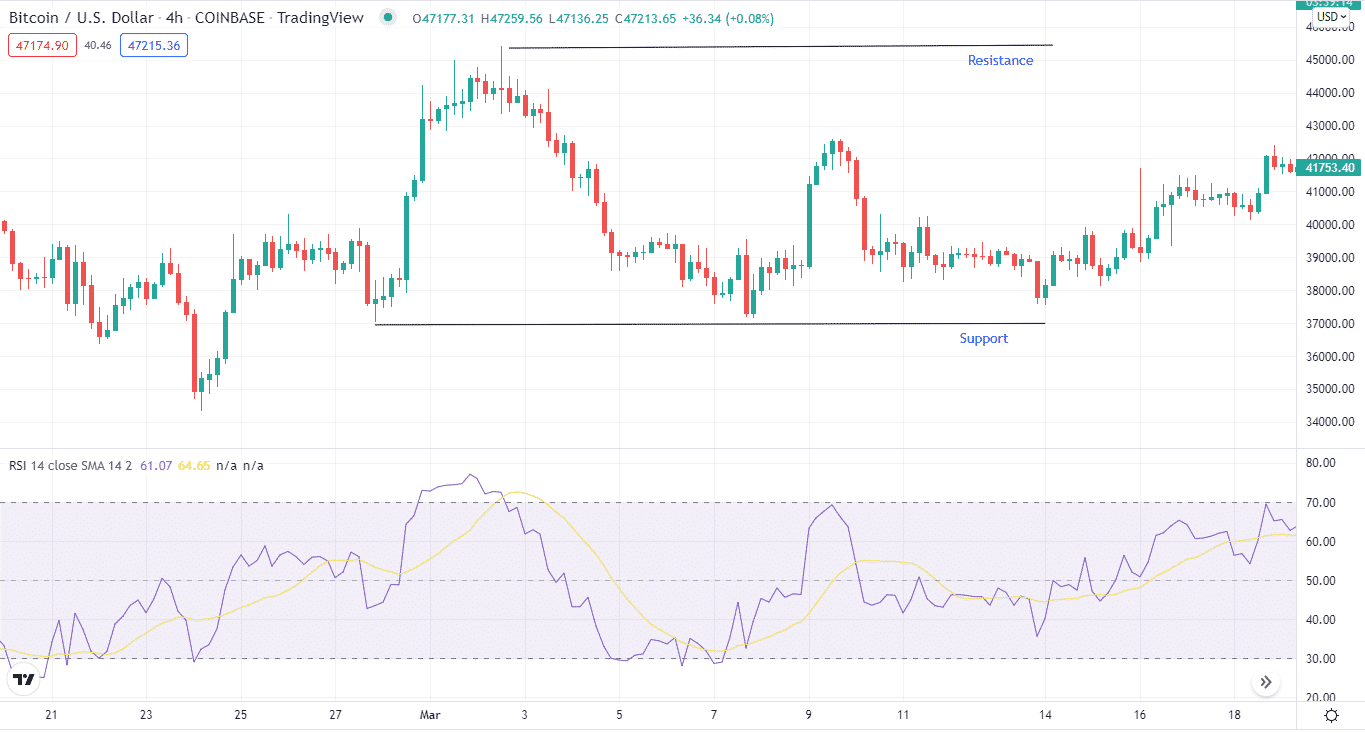Click the date axis label 25
Image resolution: width=1365 pixels, height=733 pixels.
[x=240, y=715]
